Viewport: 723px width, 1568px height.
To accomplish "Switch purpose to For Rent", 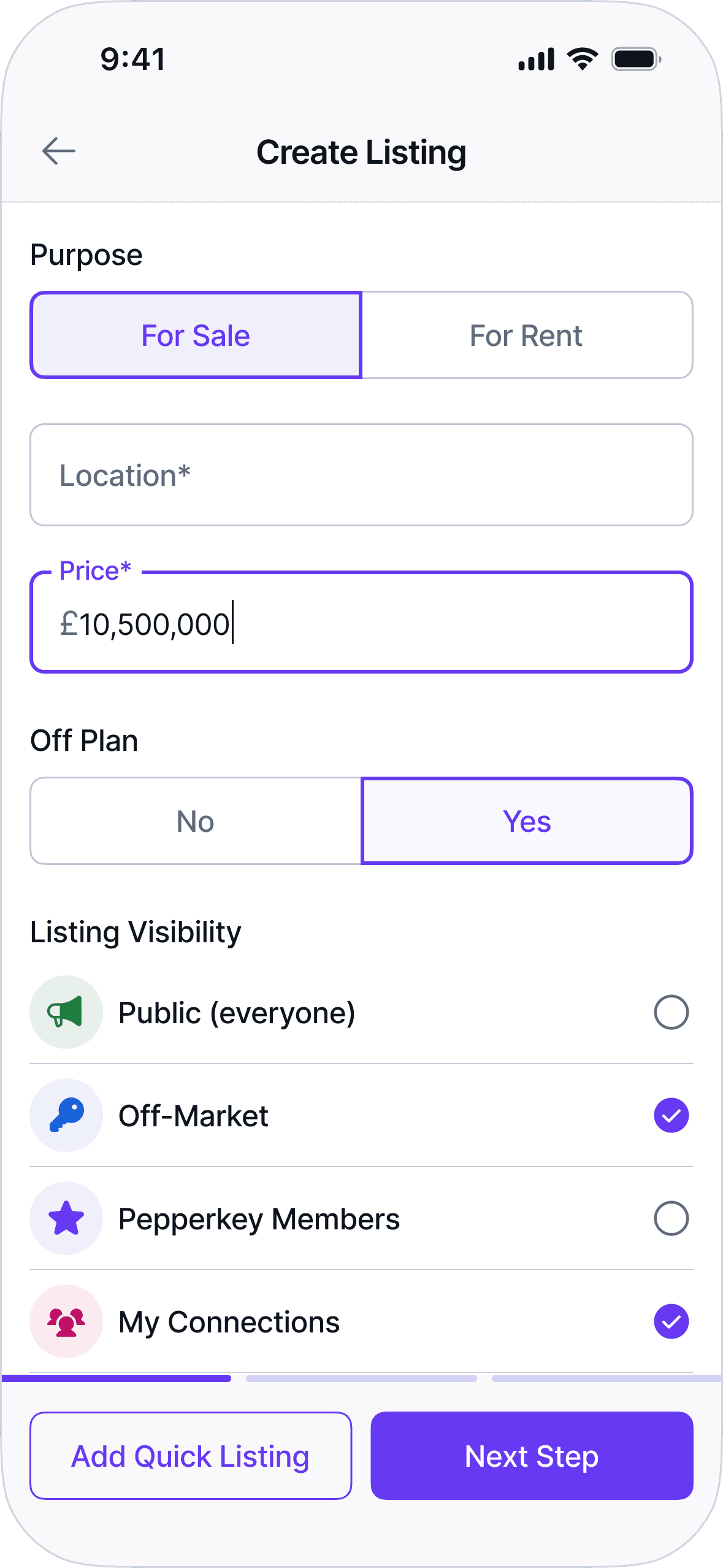I will (x=527, y=335).
